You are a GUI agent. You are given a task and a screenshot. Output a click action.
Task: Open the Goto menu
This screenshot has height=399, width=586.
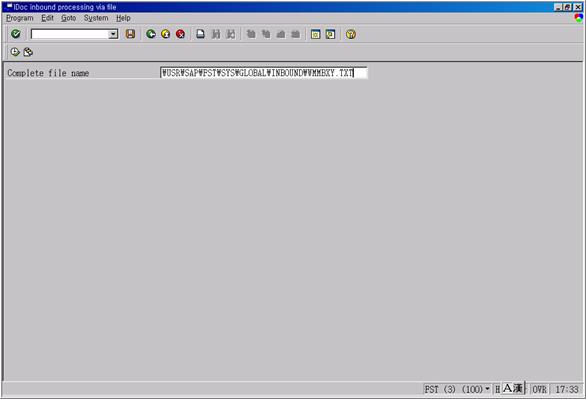pos(68,18)
